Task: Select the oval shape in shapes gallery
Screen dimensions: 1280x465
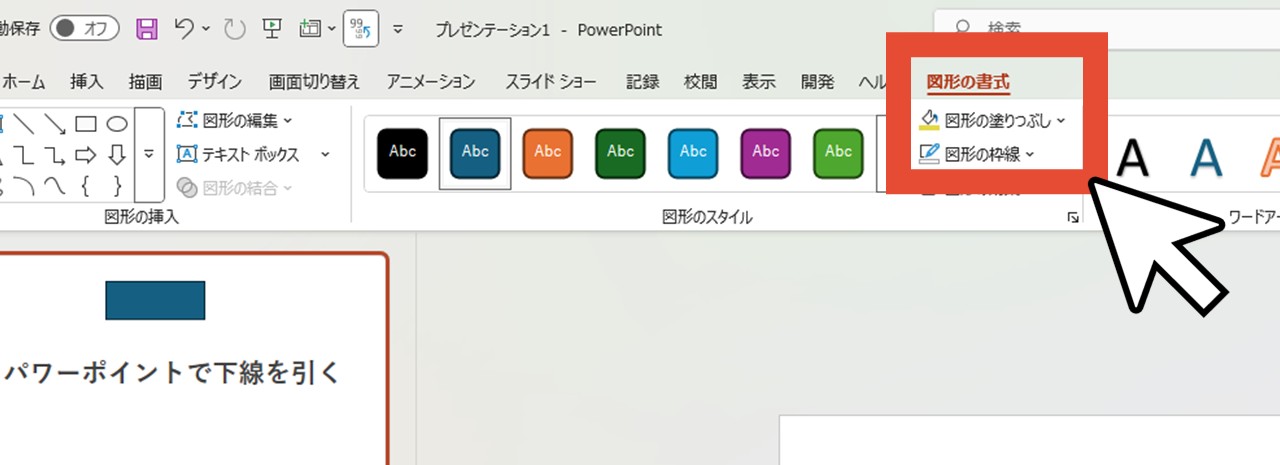Action: [117, 124]
